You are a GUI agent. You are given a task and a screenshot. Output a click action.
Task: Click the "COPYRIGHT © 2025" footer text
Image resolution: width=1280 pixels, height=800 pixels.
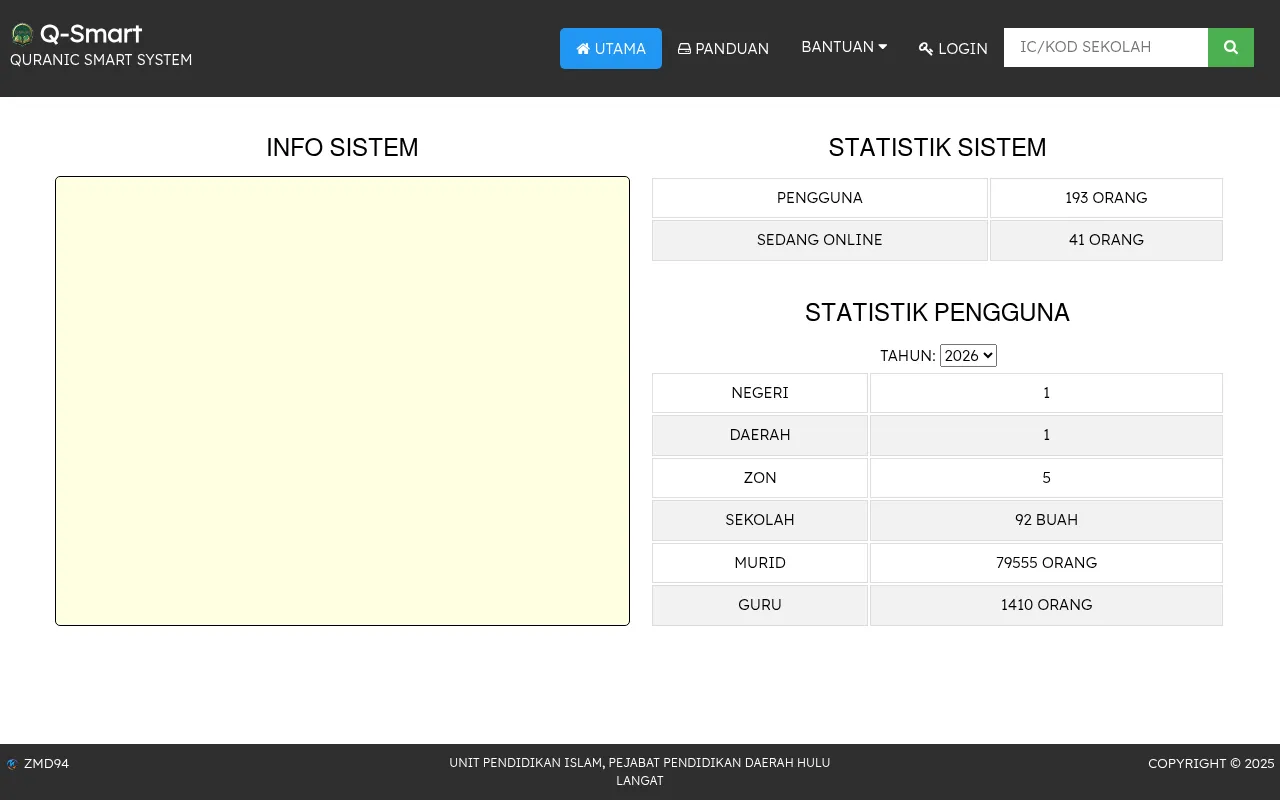[x=1211, y=764]
